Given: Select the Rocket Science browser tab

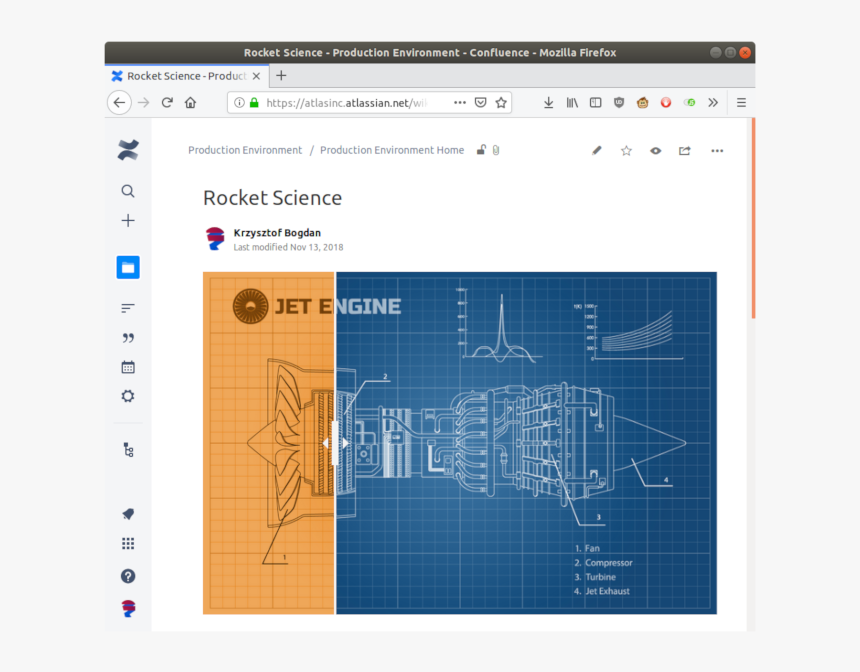Looking at the screenshot, I should tap(186, 76).
